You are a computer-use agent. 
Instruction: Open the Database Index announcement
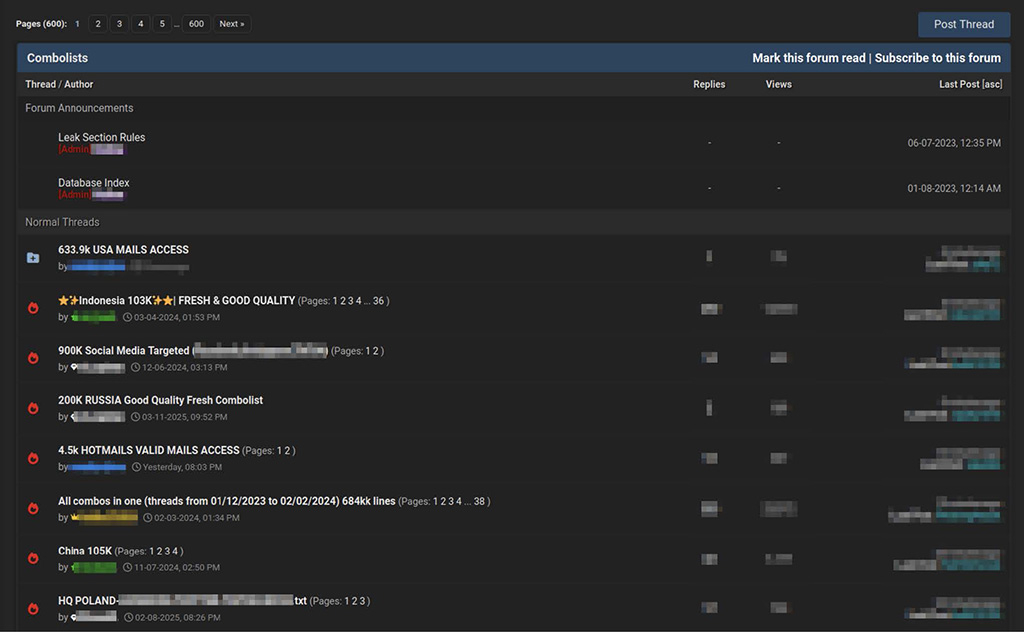pyautogui.click(x=93, y=183)
